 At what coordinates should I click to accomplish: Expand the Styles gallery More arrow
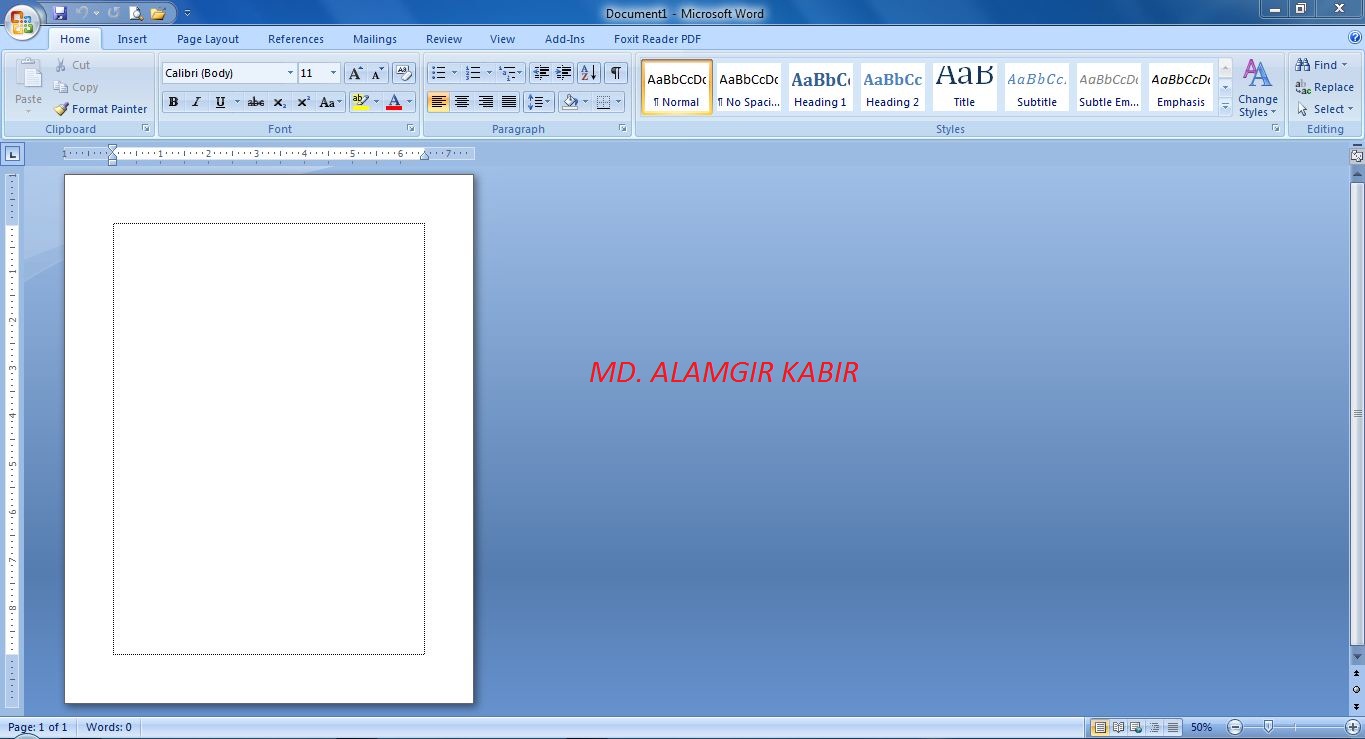click(1226, 107)
